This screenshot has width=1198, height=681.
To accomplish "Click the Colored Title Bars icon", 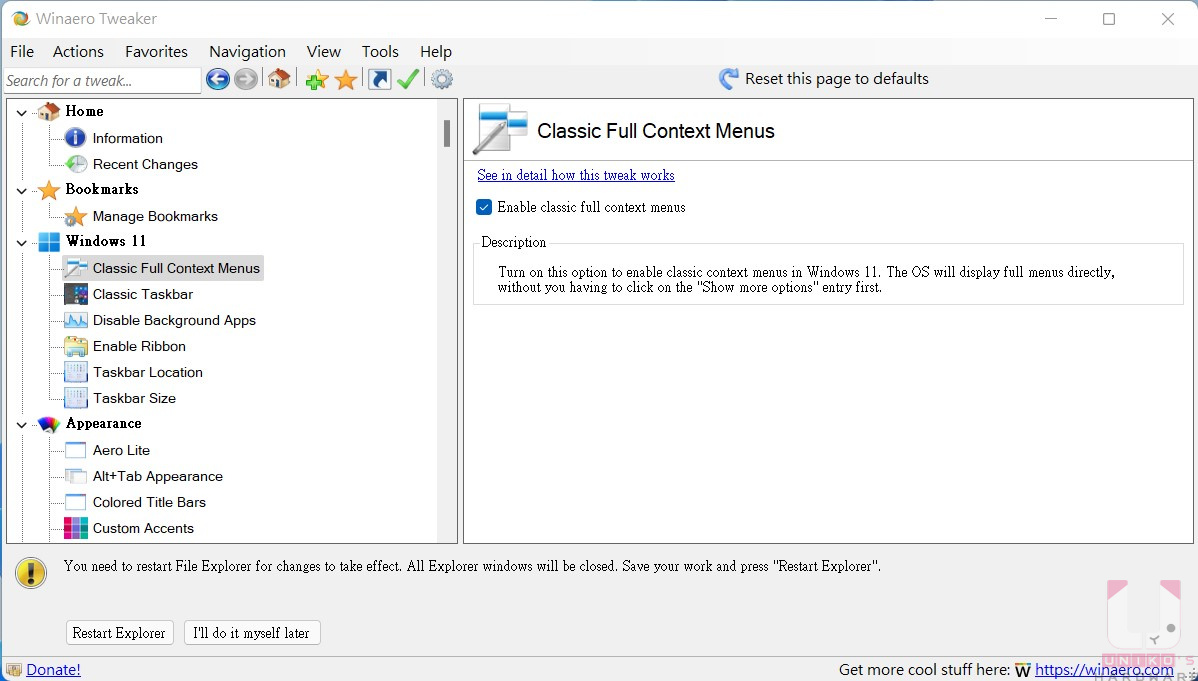I will click(x=76, y=502).
